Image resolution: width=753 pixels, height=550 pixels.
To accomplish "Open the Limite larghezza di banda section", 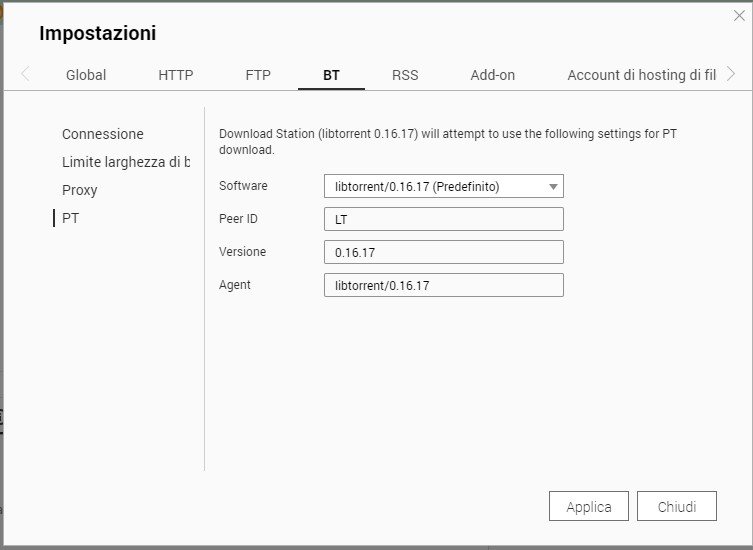I will (126, 162).
